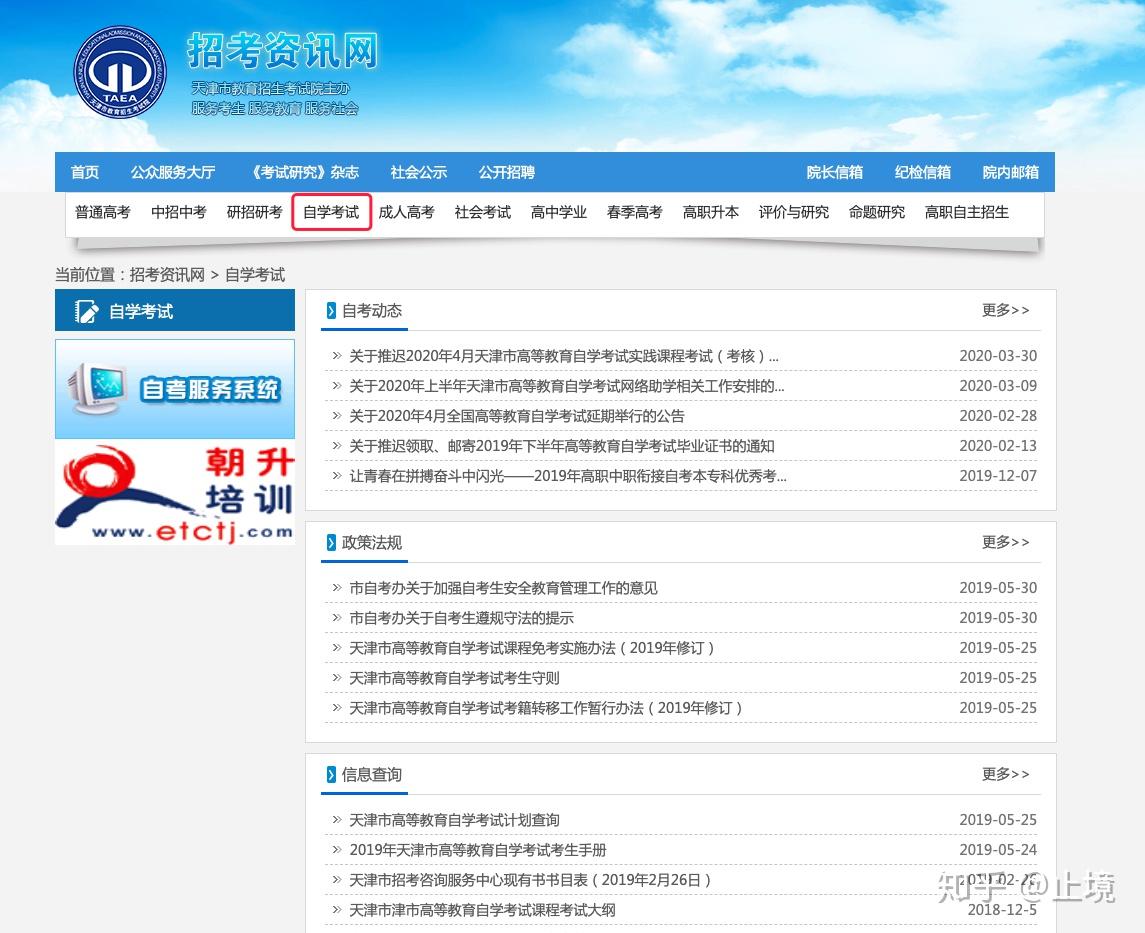Screen dimensions: 1145x933
Task: Click the date 2020-03-30
Action: (997, 356)
